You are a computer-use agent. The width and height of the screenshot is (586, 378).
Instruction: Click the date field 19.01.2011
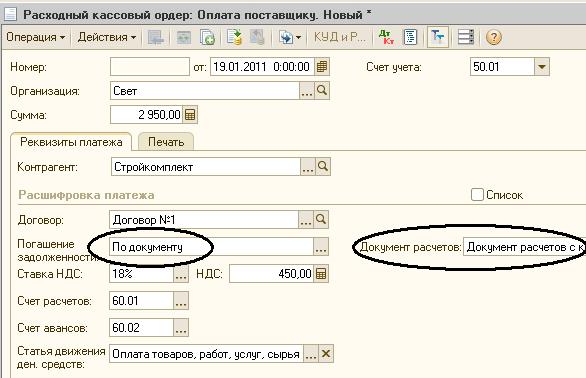(262, 67)
